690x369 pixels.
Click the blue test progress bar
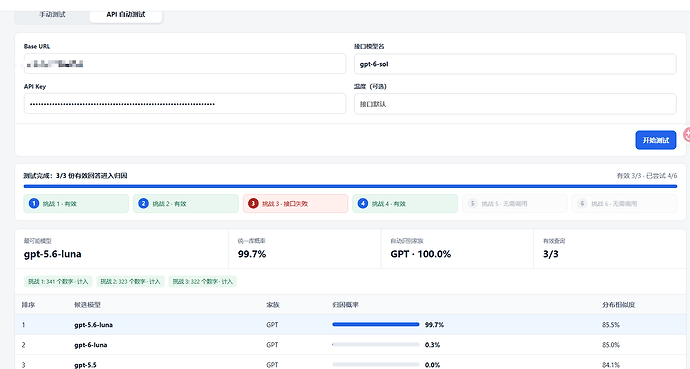(350, 186)
